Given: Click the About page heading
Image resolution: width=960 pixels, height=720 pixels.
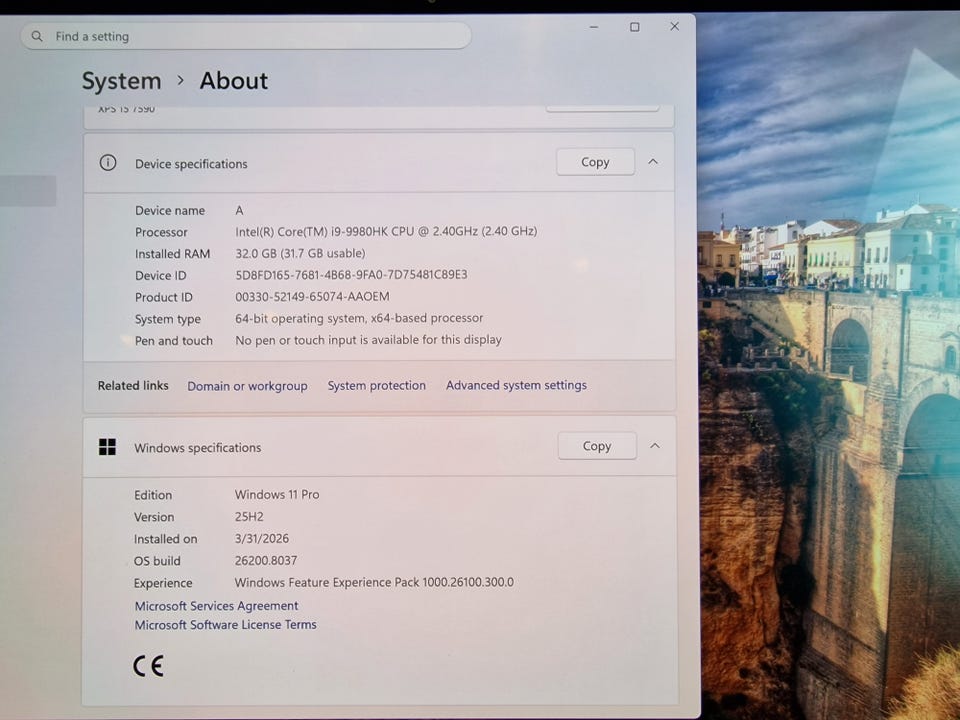Looking at the screenshot, I should 233,81.
